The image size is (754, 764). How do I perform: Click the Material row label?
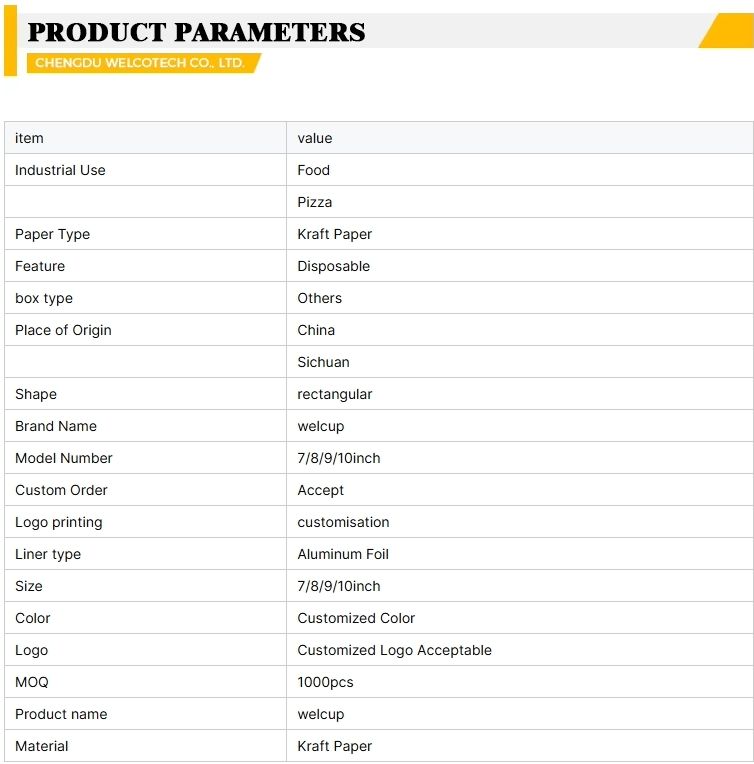pos(42,746)
